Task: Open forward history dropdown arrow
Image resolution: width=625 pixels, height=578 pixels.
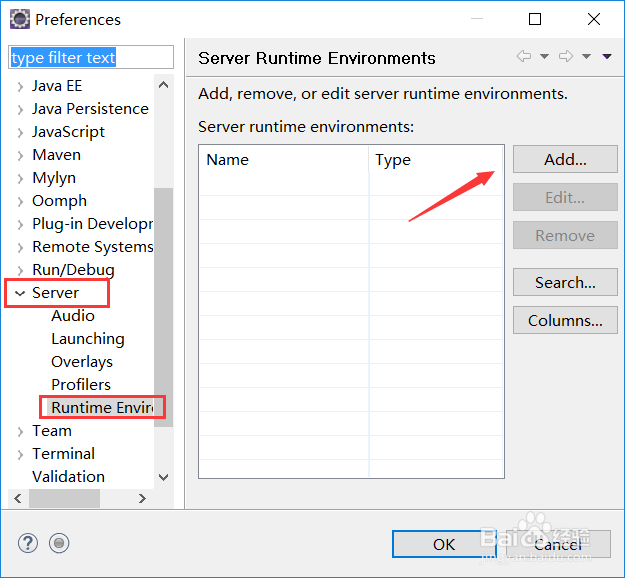Action: [587, 57]
